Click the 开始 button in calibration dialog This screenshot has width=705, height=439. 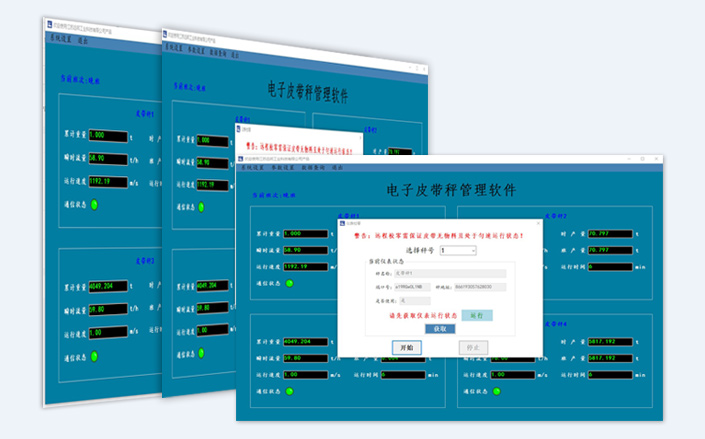click(406, 347)
